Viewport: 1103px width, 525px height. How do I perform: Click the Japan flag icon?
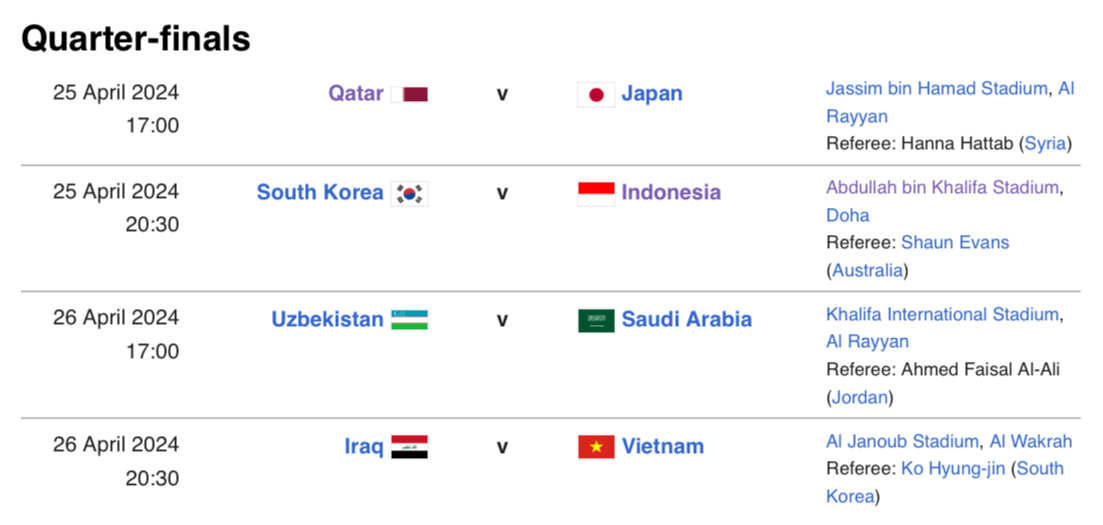[x=596, y=94]
